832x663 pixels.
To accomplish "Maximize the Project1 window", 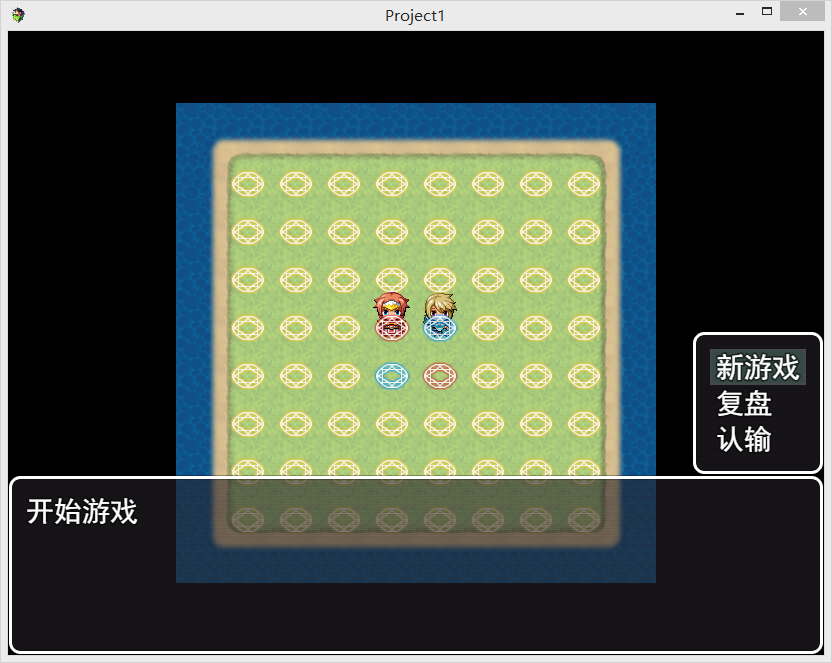I will 767,12.
